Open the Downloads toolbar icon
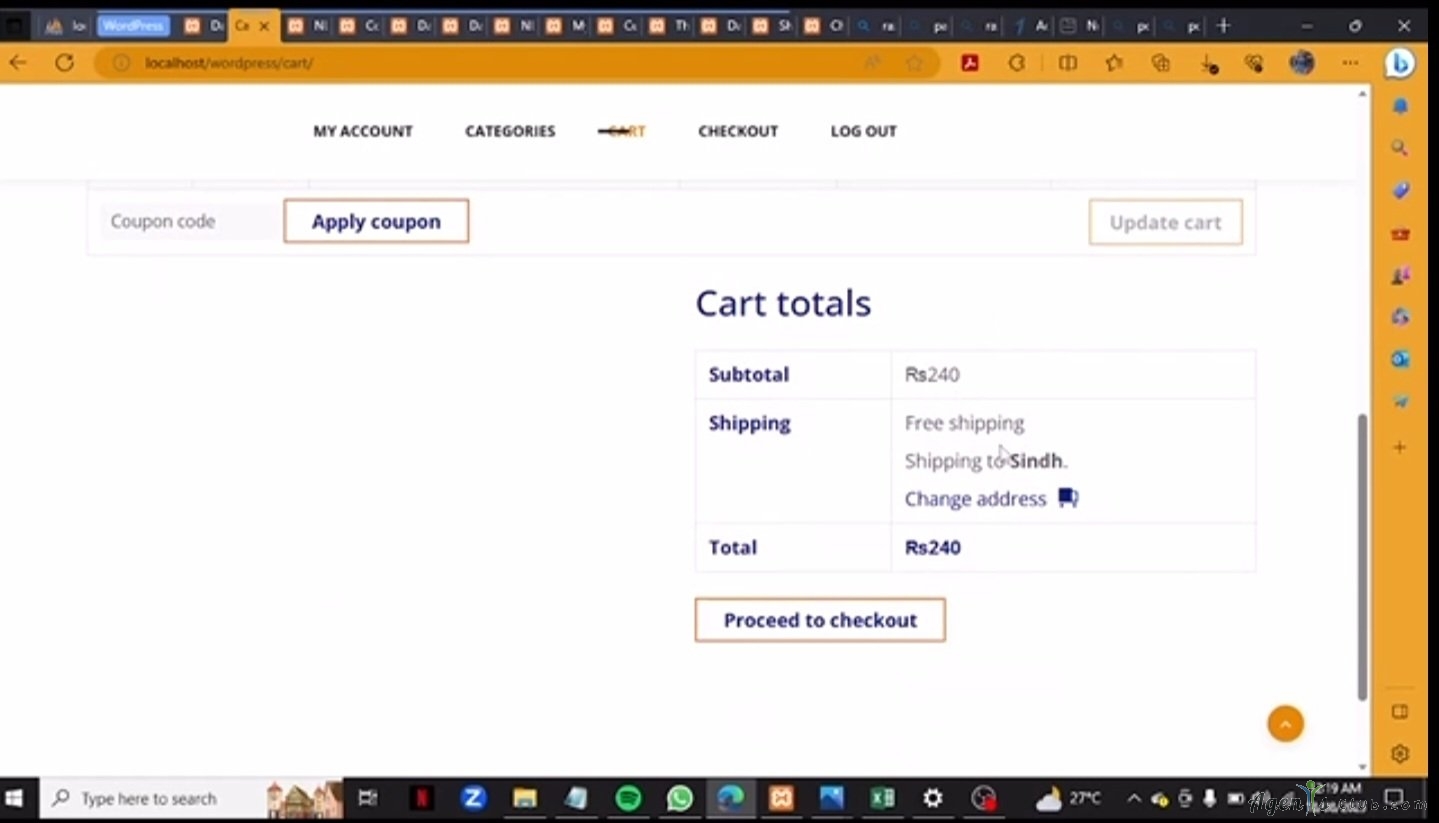 (1209, 64)
